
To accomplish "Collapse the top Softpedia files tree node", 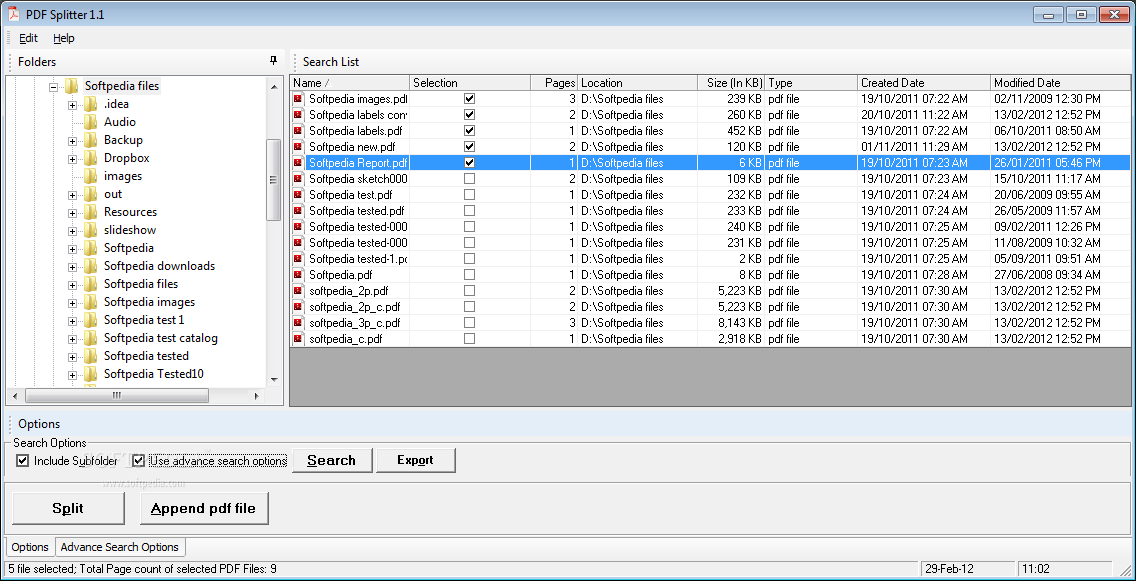I will [x=54, y=87].
